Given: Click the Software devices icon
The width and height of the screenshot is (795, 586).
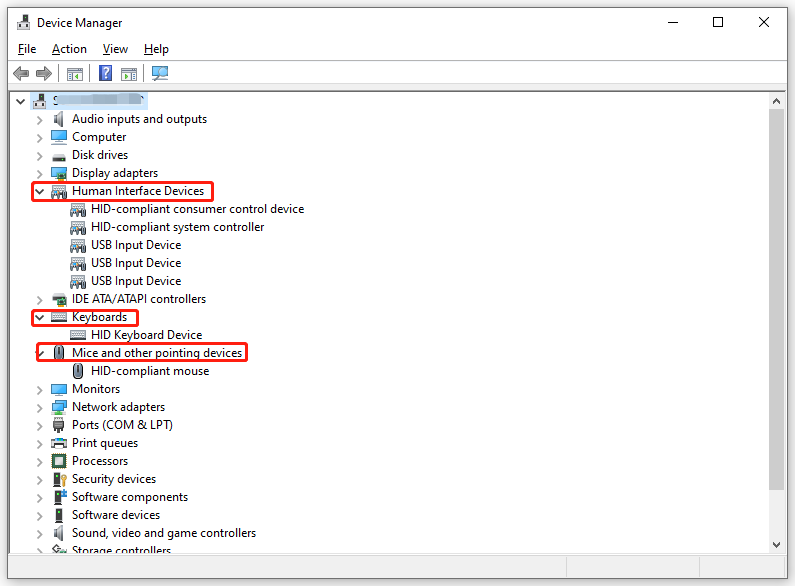Looking at the screenshot, I should (59, 515).
